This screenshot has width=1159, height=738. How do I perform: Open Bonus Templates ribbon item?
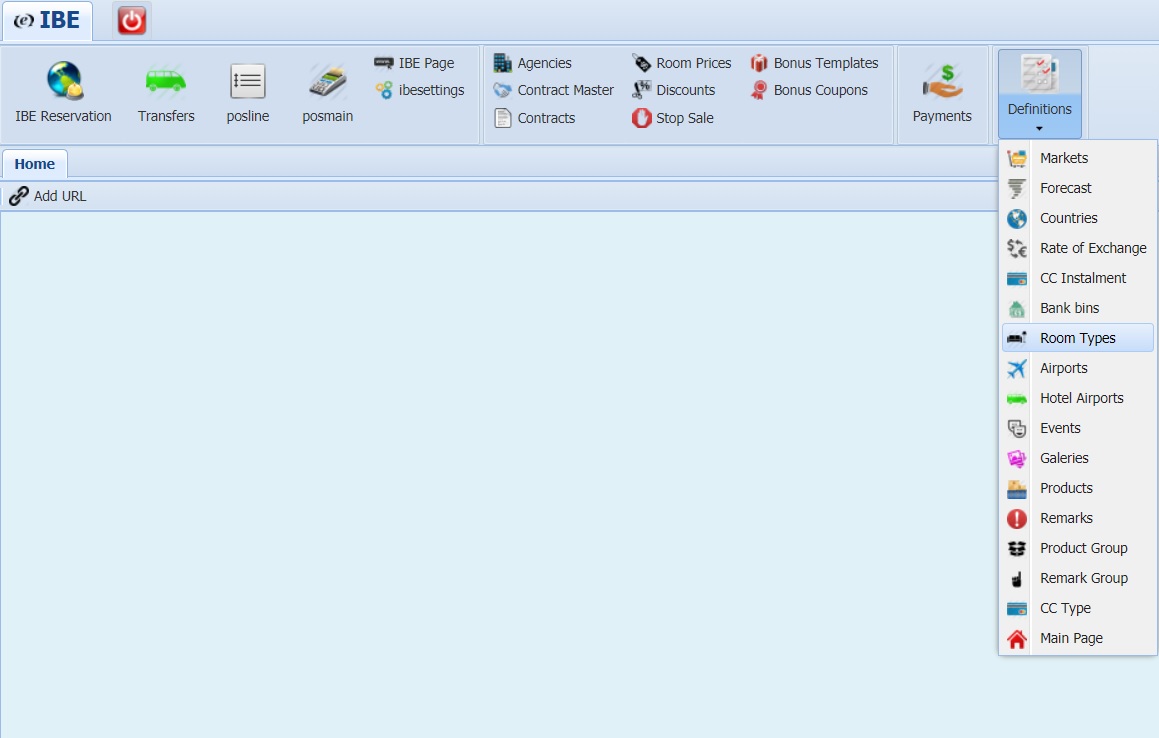[x=814, y=63]
